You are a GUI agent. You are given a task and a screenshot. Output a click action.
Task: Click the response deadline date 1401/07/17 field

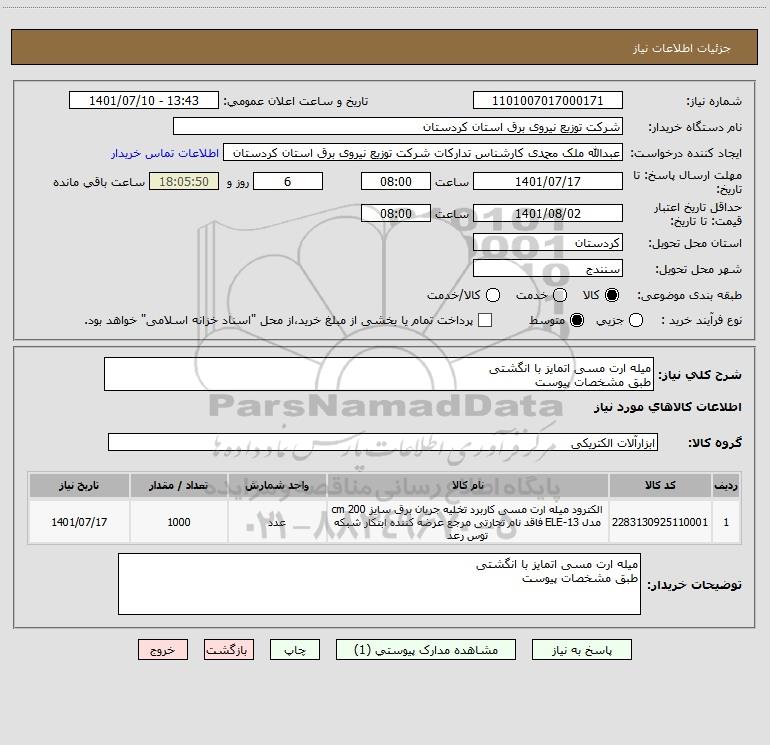[x=548, y=181]
